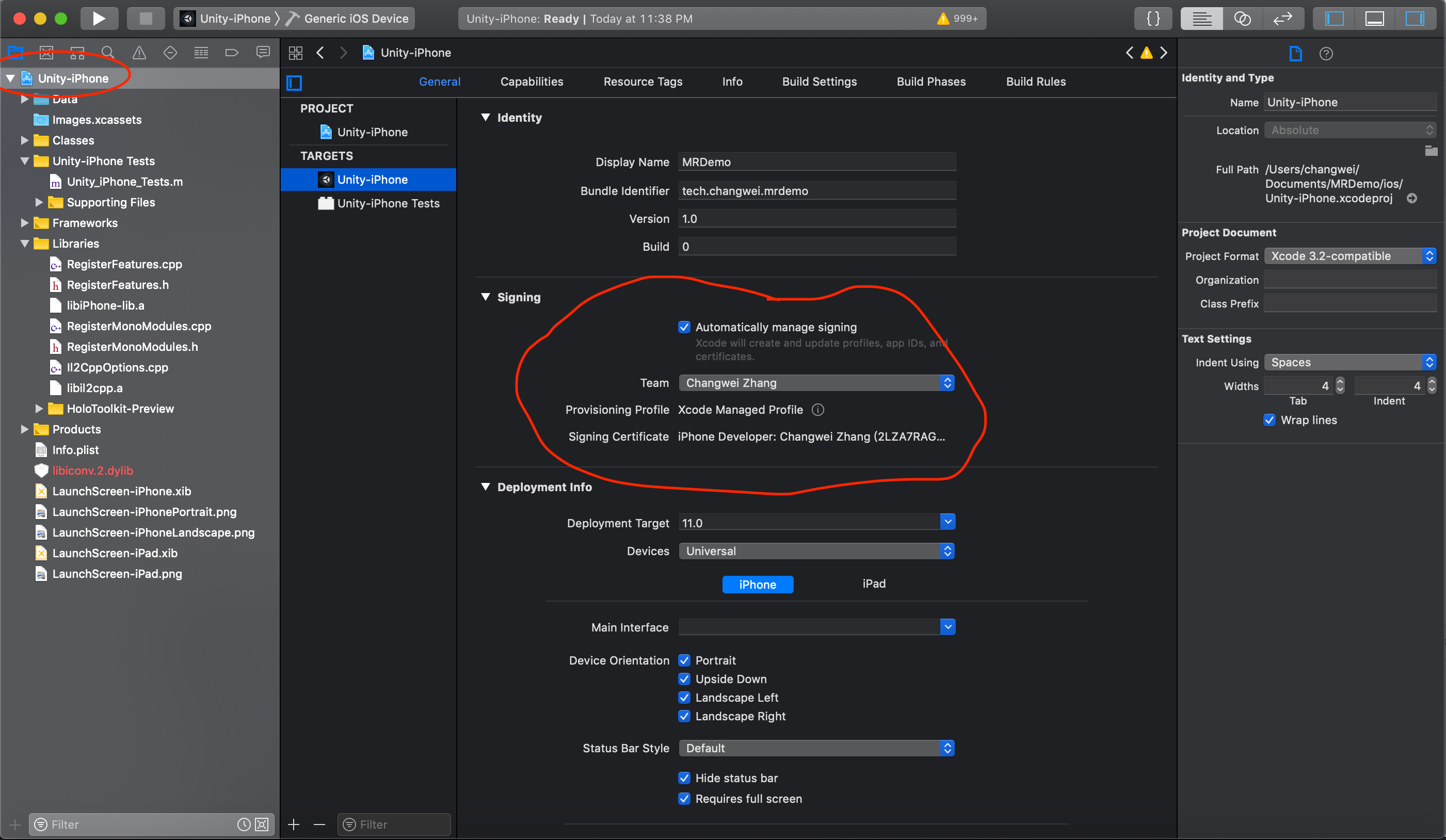Run the build with the Play button

point(99,19)
